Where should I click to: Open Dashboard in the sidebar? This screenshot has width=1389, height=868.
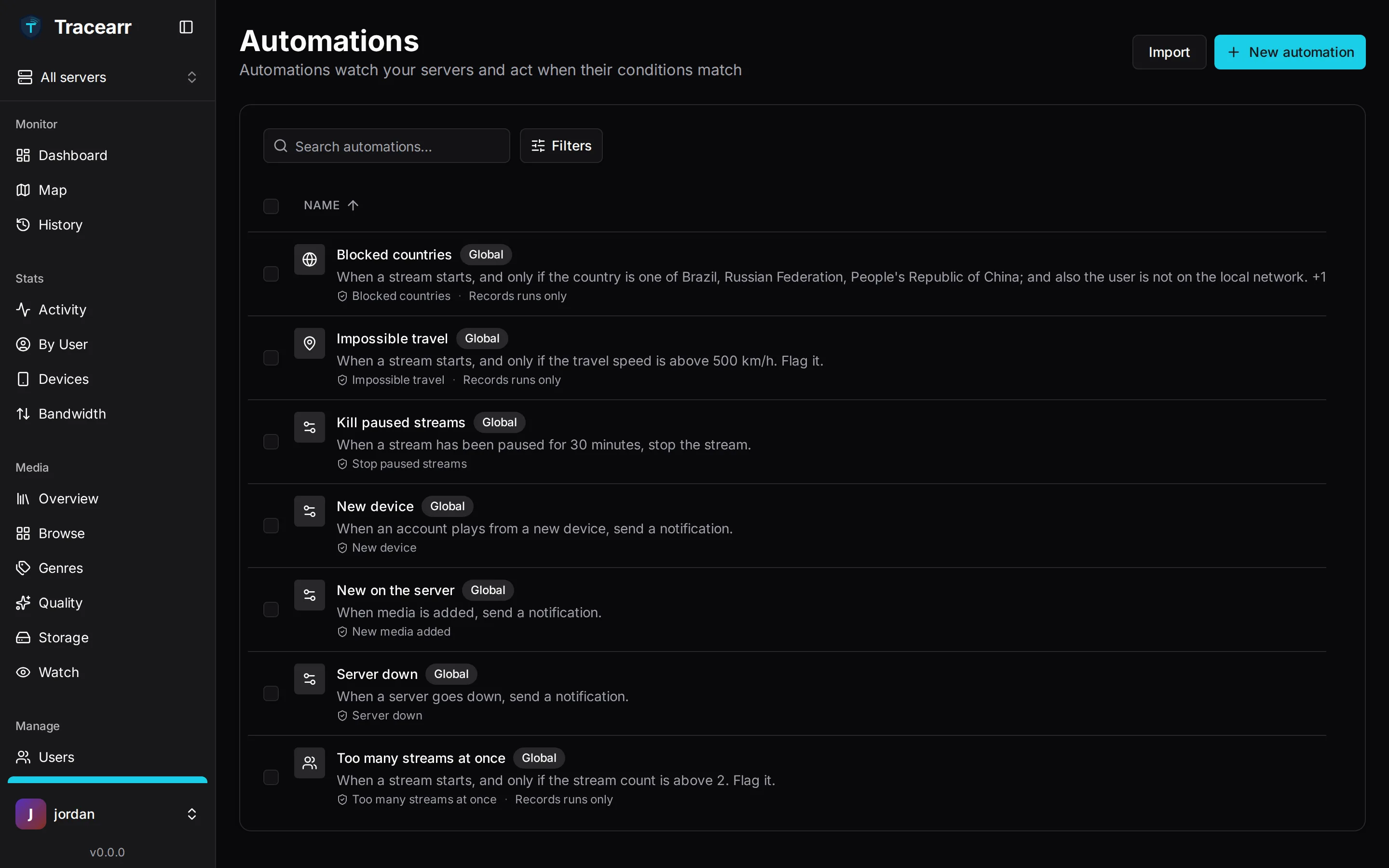coord(108,156)
